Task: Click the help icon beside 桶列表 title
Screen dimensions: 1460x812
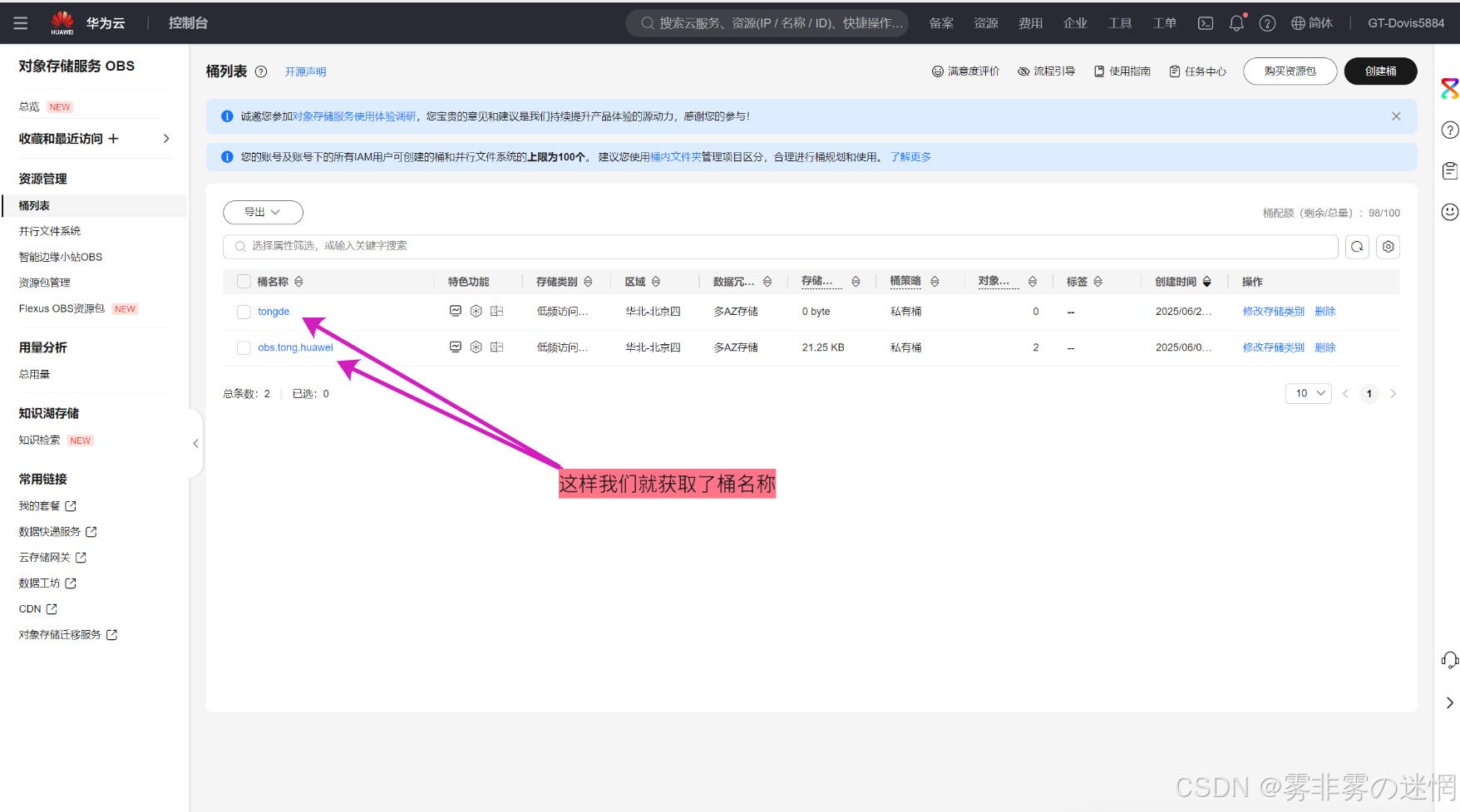Action: pyautogui.click(x=261, y=71)
